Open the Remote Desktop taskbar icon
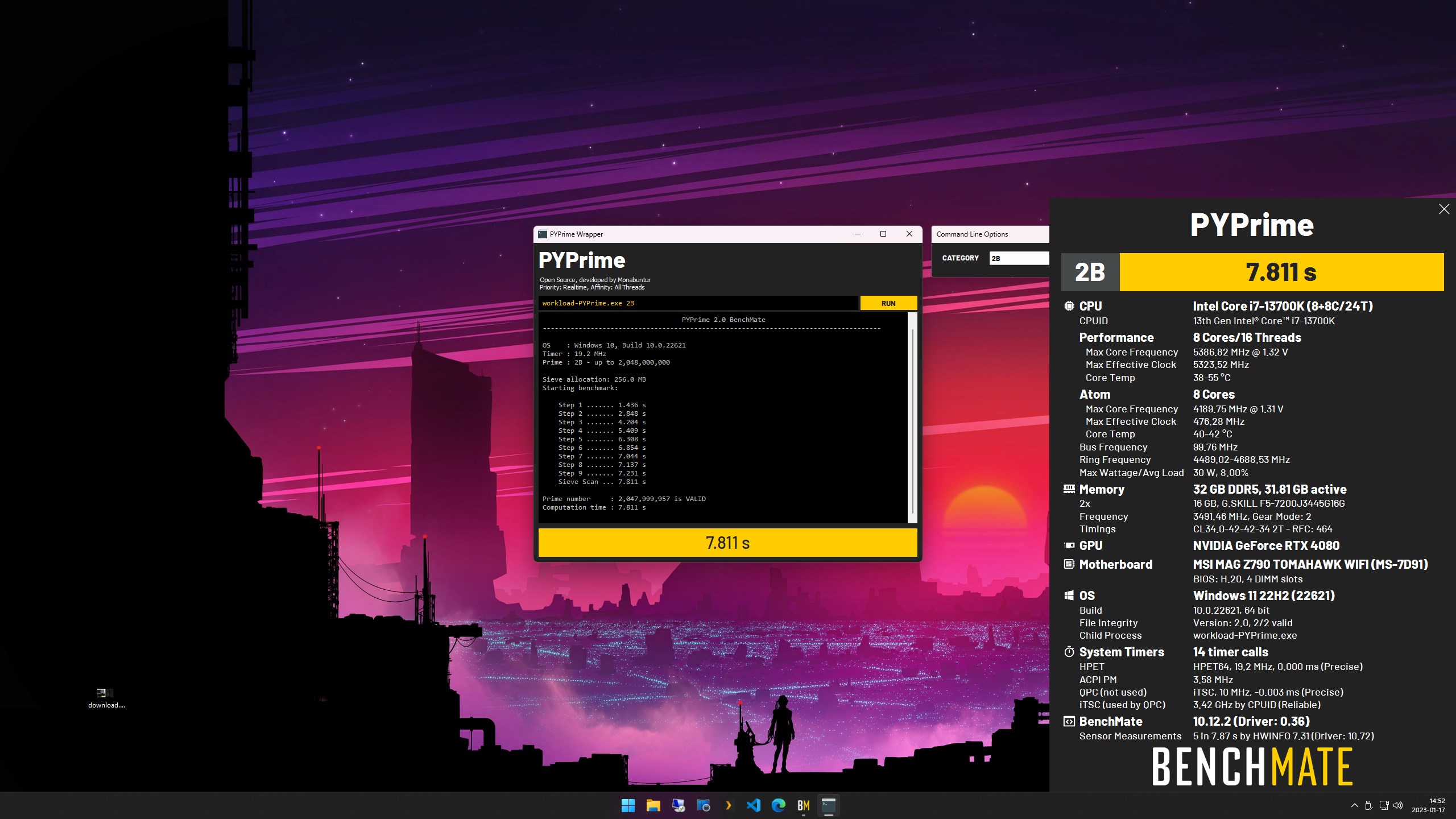 (x=678, y=805)
